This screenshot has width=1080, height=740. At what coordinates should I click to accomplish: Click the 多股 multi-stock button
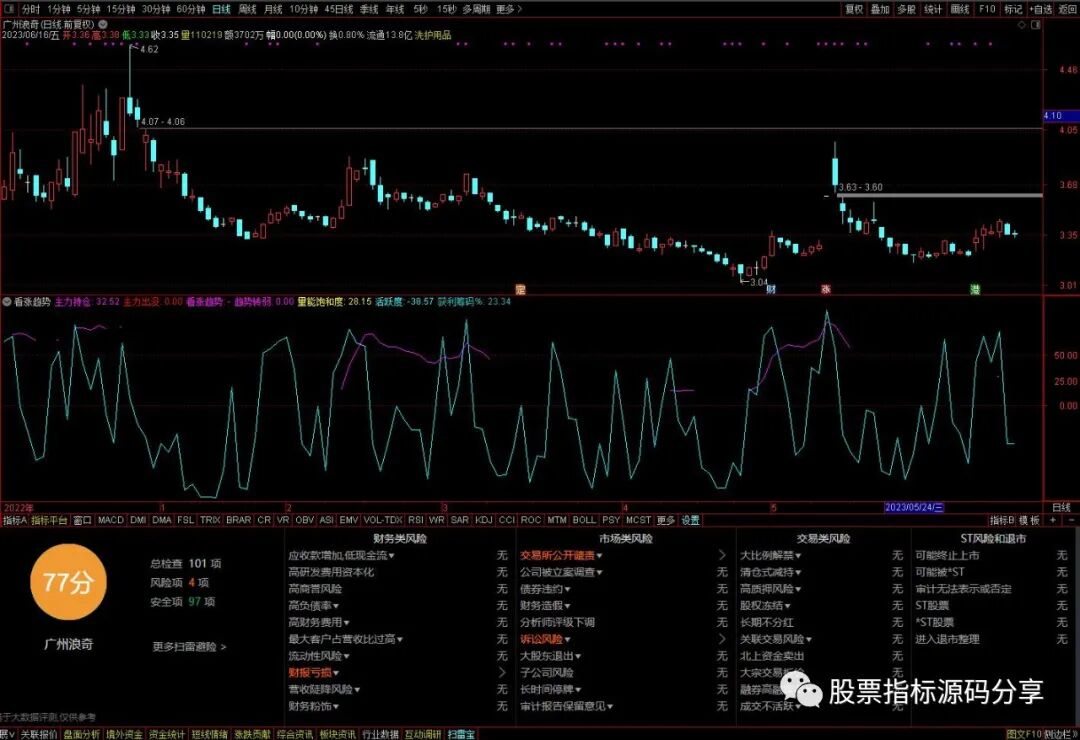click(x=906, y=9)
